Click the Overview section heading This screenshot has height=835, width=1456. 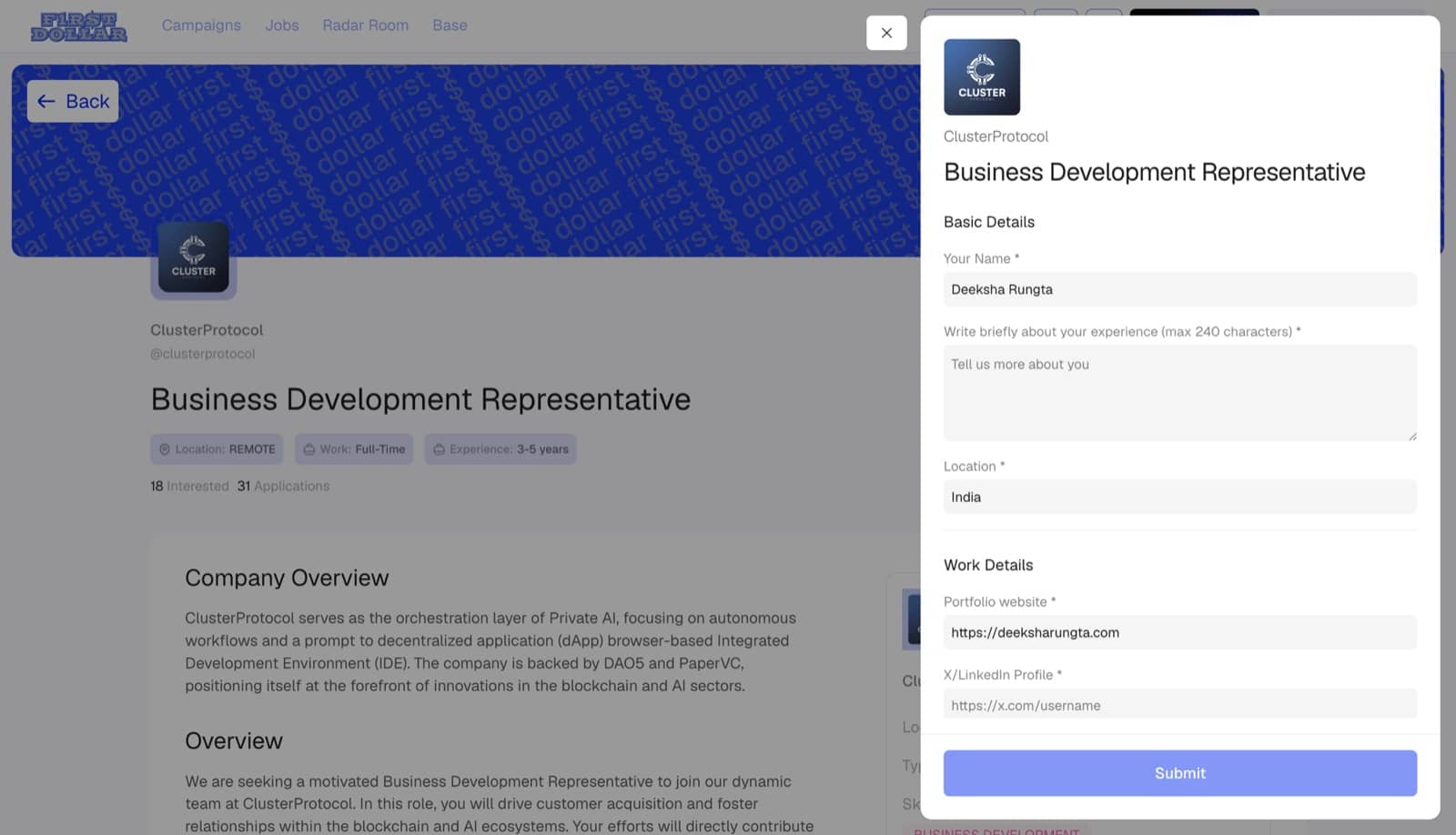234,741
